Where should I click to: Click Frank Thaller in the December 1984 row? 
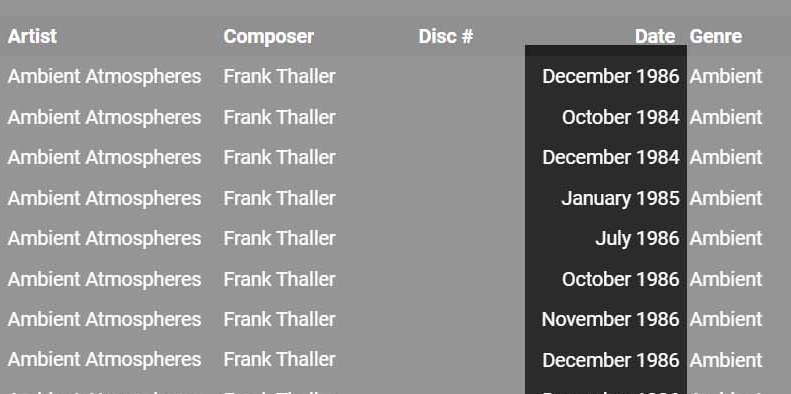[x=279, y=157]
